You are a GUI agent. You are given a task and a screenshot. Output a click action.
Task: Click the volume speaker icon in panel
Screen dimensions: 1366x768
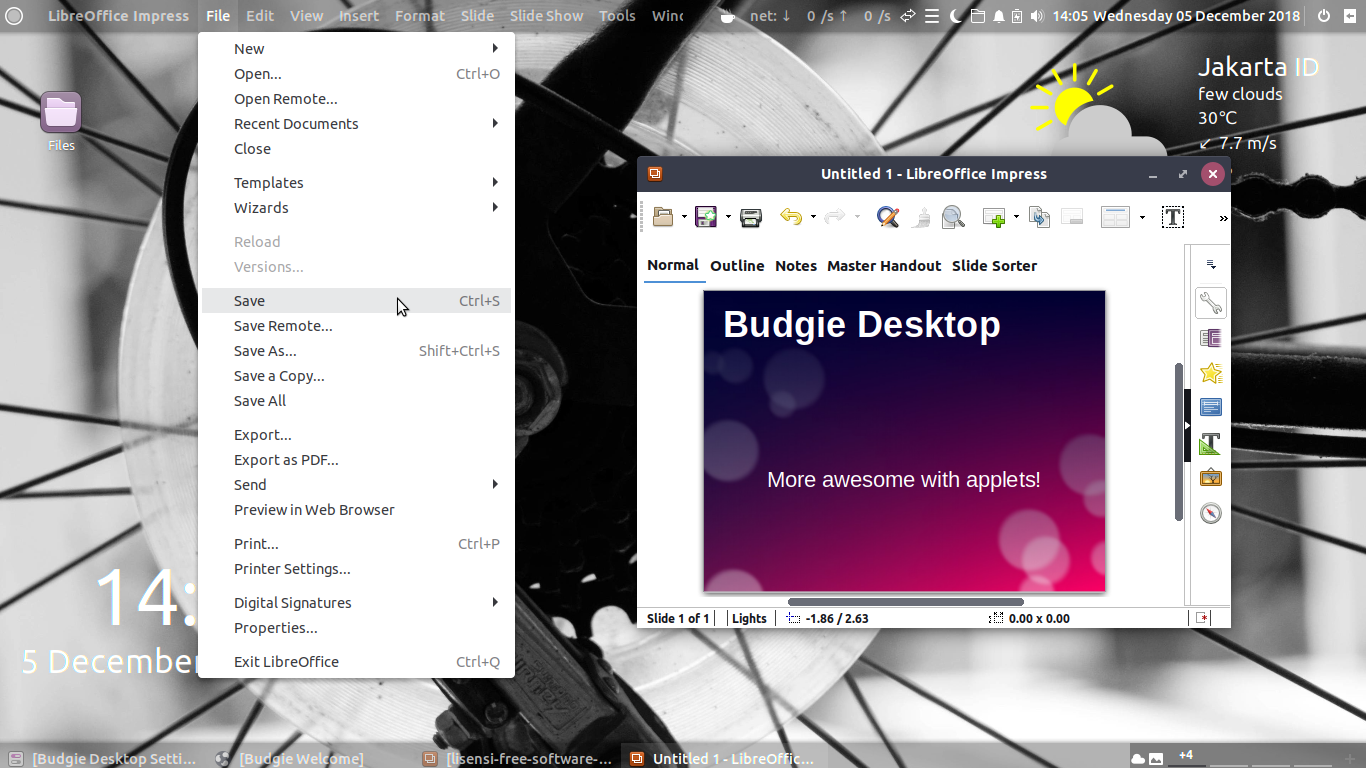pyautogui.click(x=1037, y=16)
